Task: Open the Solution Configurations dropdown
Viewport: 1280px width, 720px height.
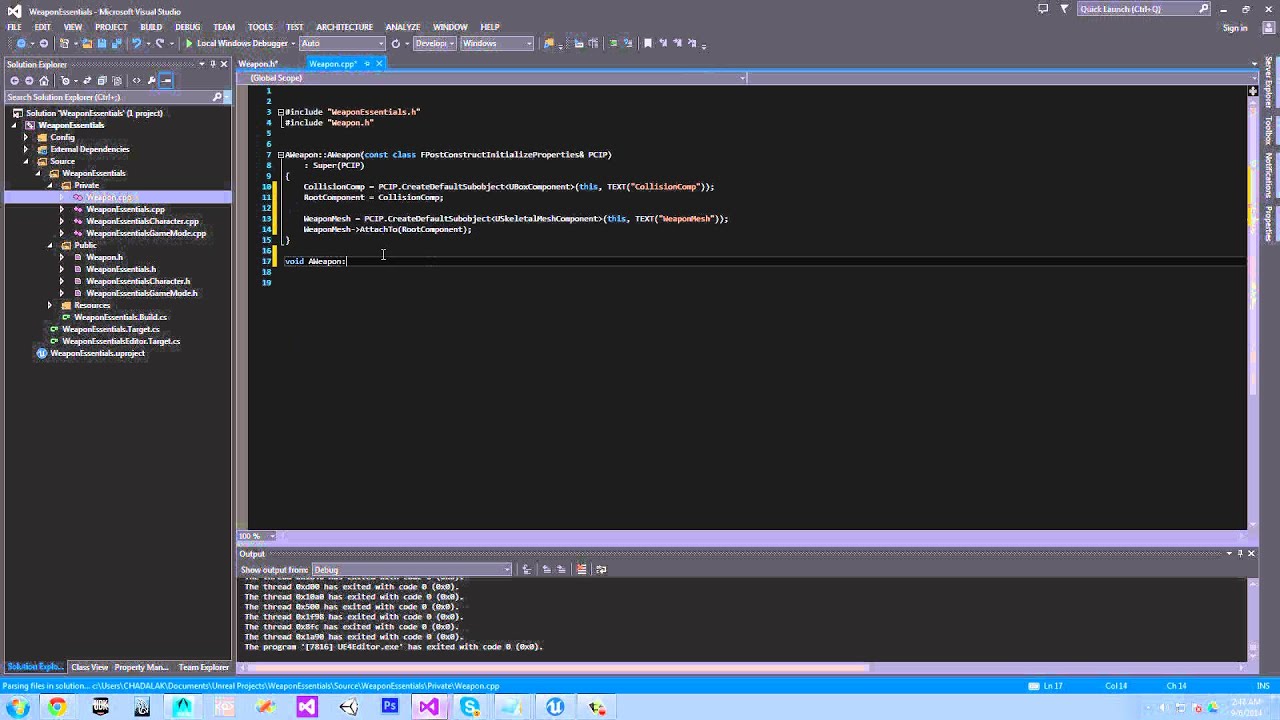Action: (x=434, y=44)
